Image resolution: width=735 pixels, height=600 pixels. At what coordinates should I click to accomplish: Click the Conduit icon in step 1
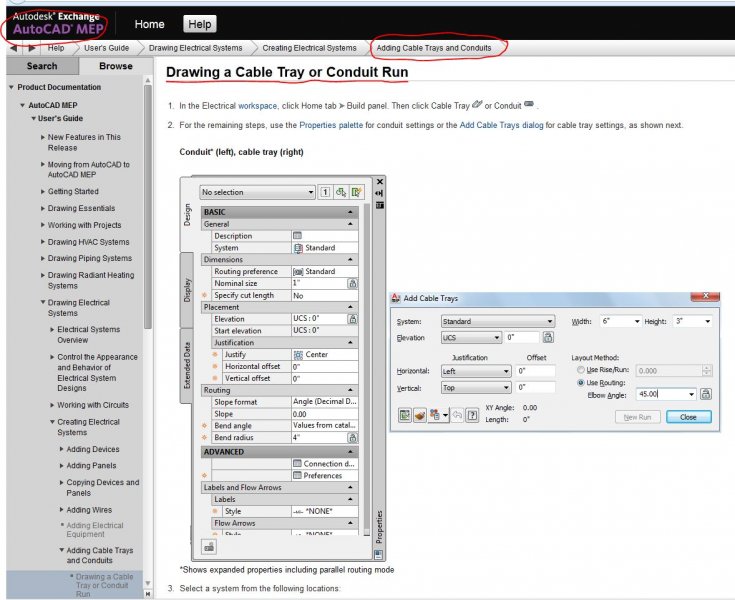529,104
